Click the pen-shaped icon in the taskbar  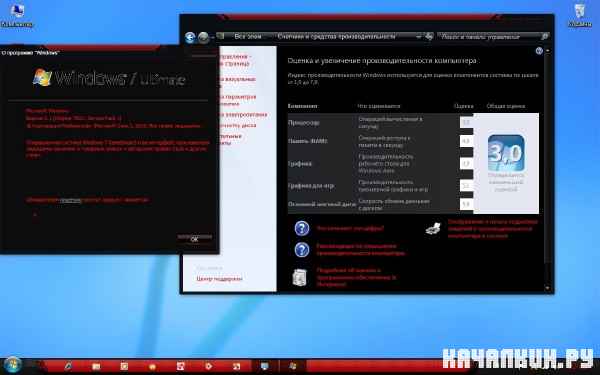[68, 366]
